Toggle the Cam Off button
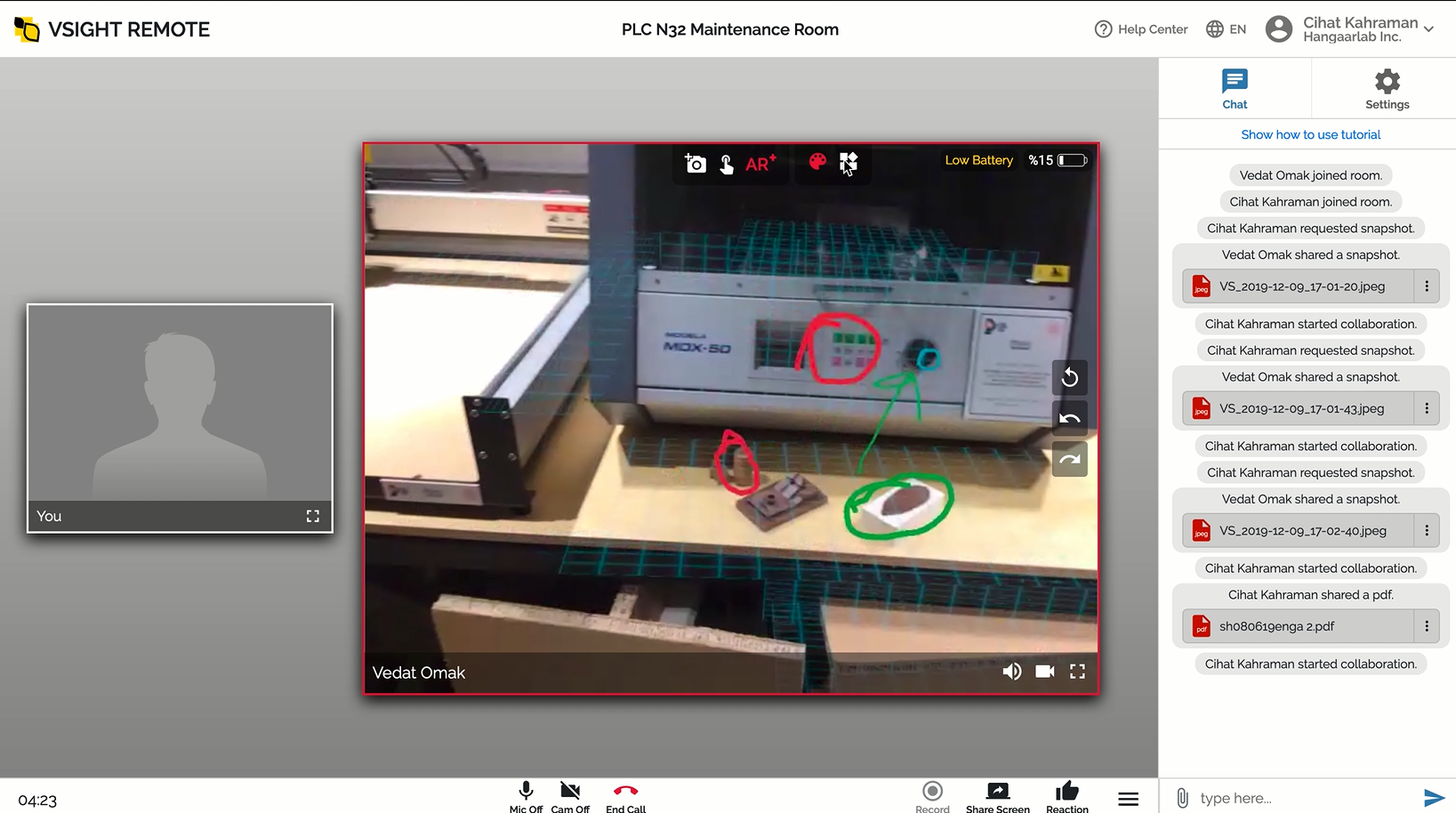Screen dimensions: 1456x813 [570, 795]
